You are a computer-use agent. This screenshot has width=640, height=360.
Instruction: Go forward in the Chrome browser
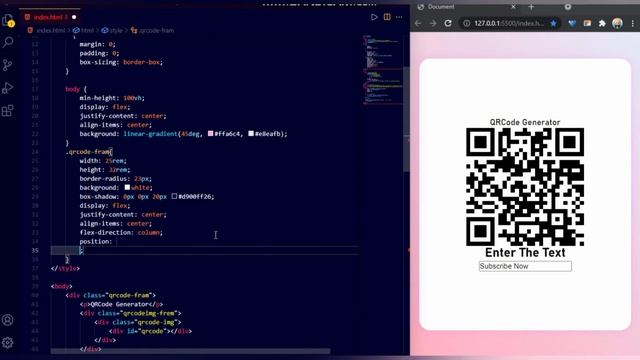coord(433,23)
